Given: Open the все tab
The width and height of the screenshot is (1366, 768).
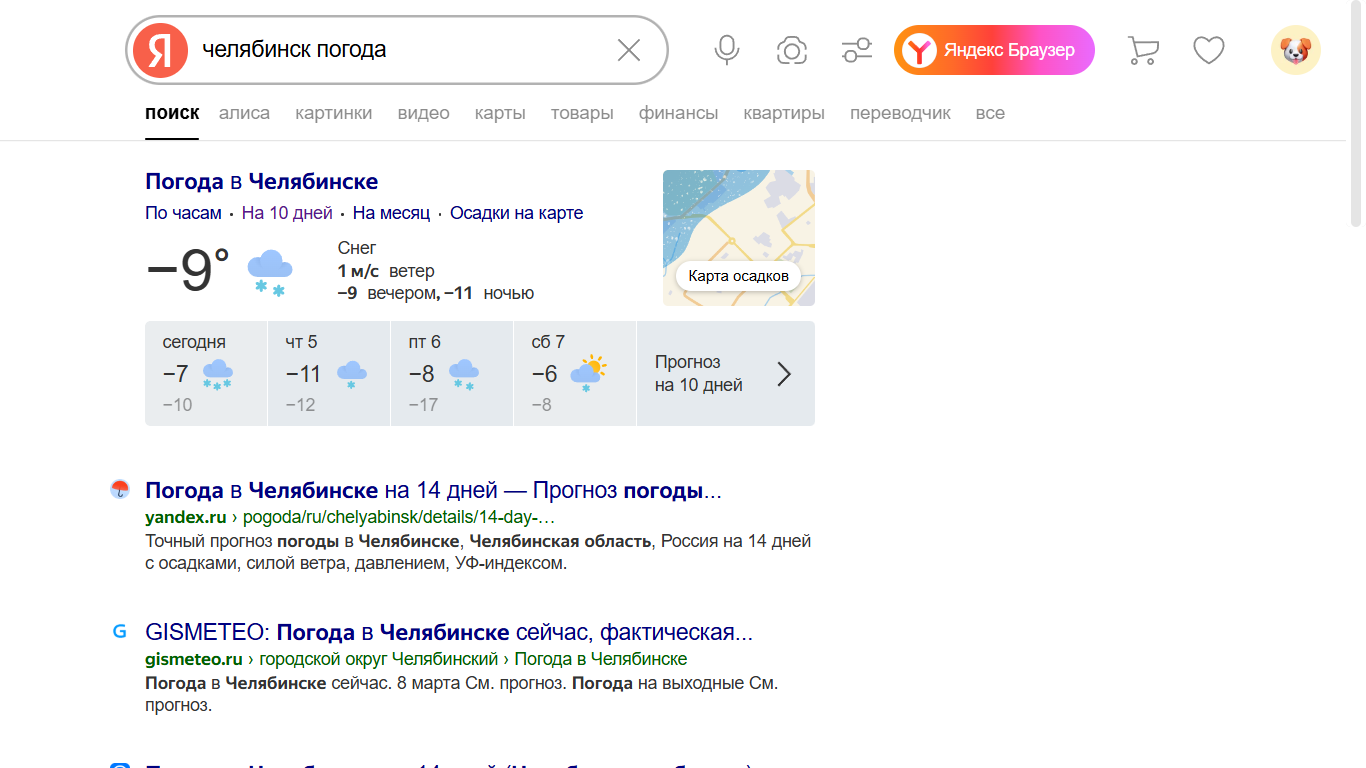Looking at the screenshot, I should [x=990, y=113].
